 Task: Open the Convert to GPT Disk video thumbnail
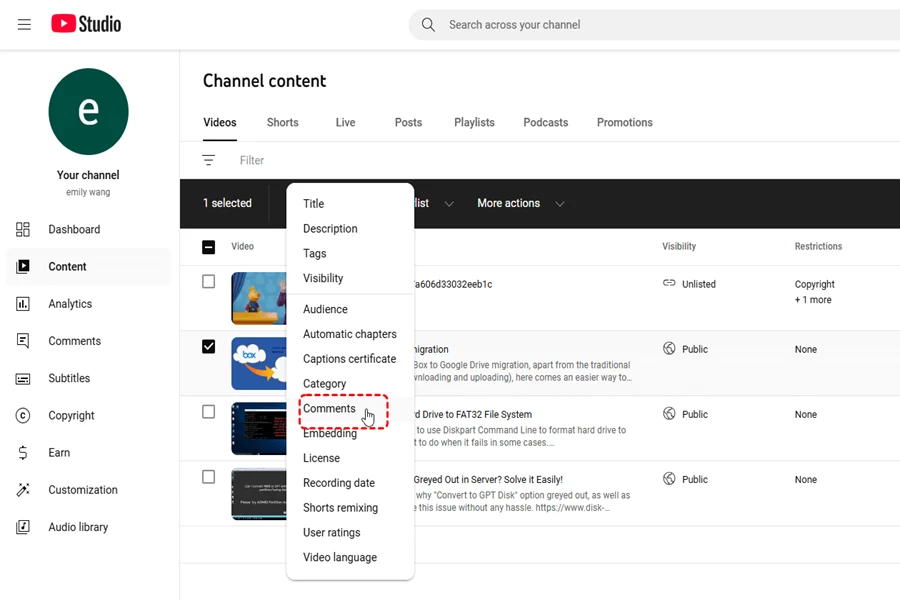[x=259, y=494]
